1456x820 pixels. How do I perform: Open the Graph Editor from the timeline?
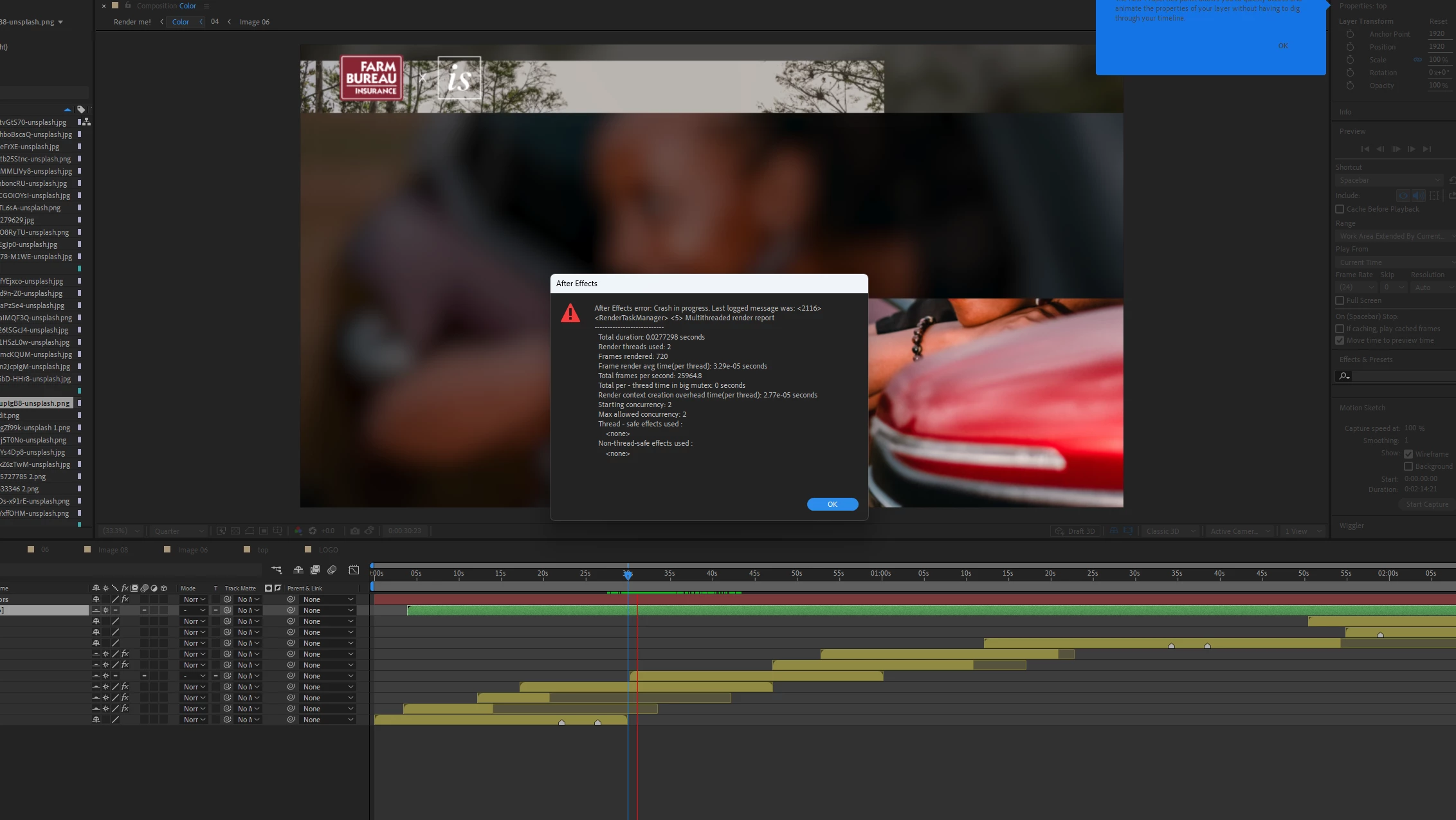click(354, 570)
